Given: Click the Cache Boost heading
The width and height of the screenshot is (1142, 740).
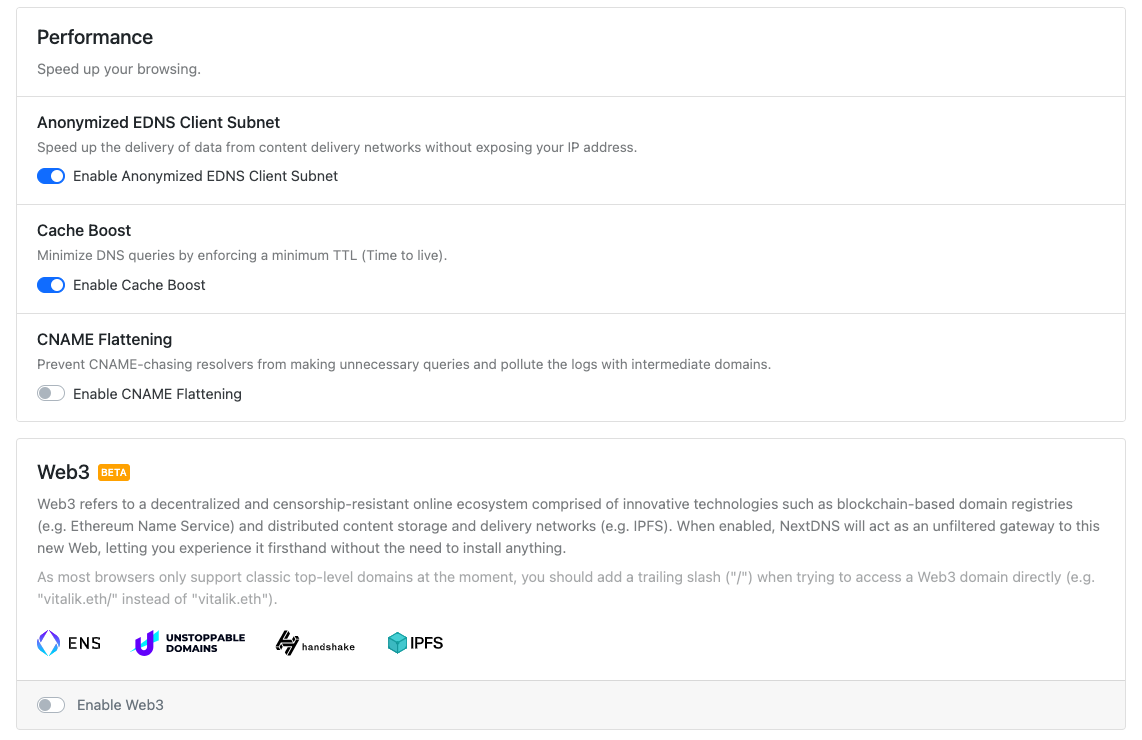Looking at the screenshot, I should click(x=84, y=230).
